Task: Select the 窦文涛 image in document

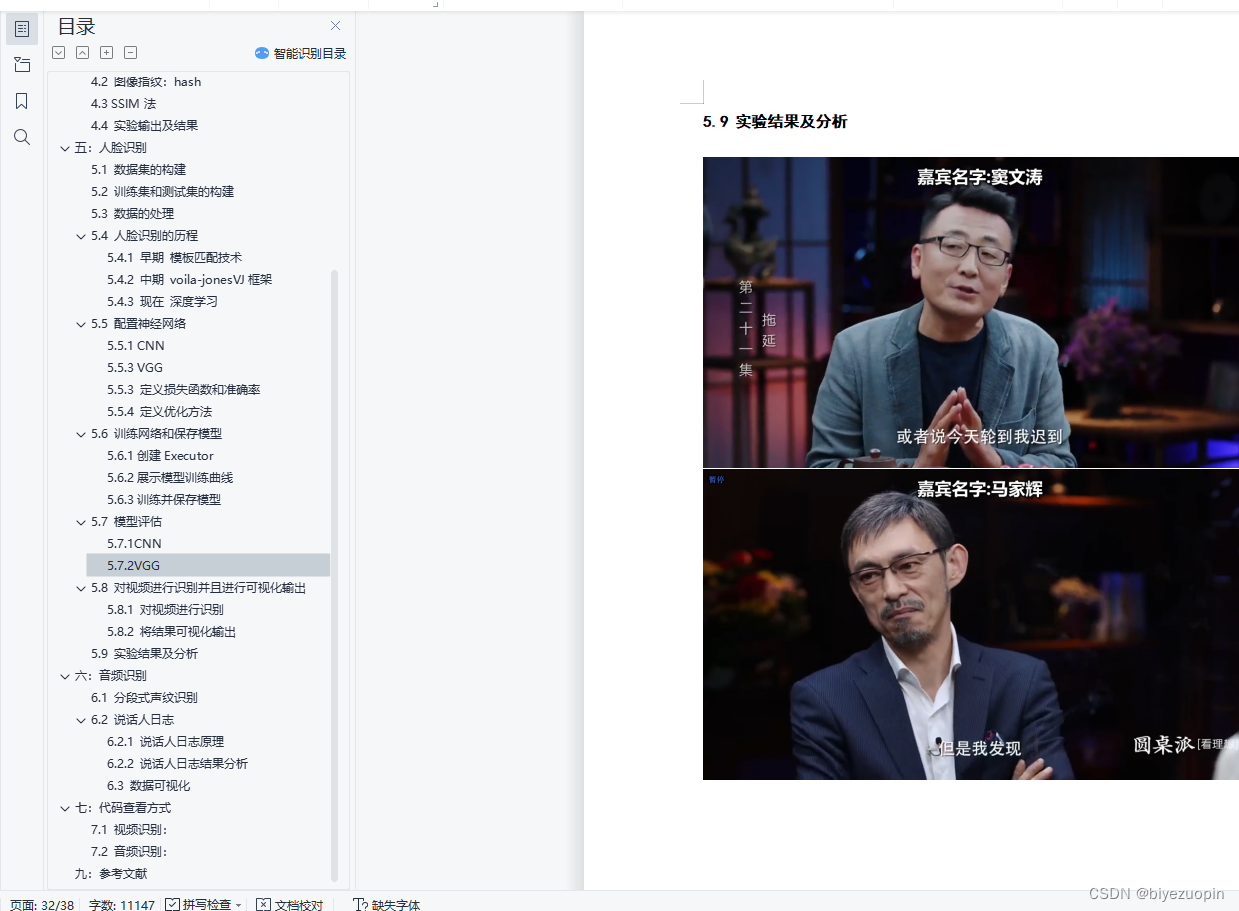Action: tap(970, 312)
